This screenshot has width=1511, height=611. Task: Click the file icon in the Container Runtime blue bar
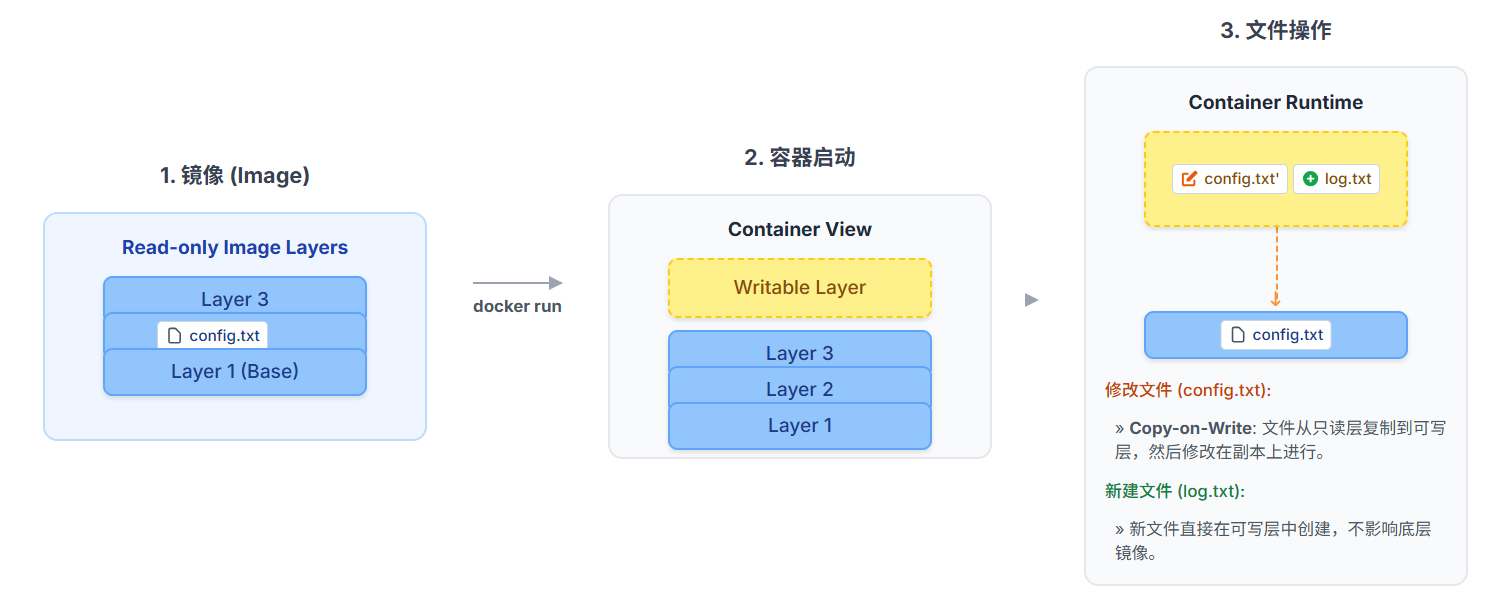(1238, 335)
